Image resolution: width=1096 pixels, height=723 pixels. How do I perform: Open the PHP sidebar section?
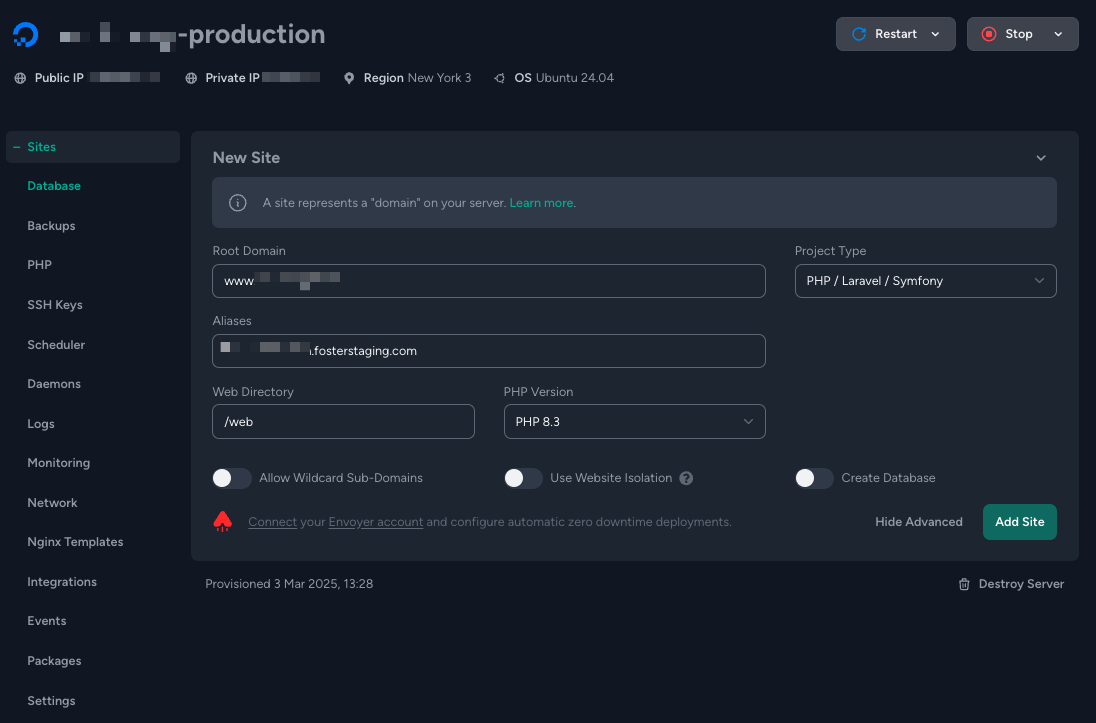pos(39,265)
